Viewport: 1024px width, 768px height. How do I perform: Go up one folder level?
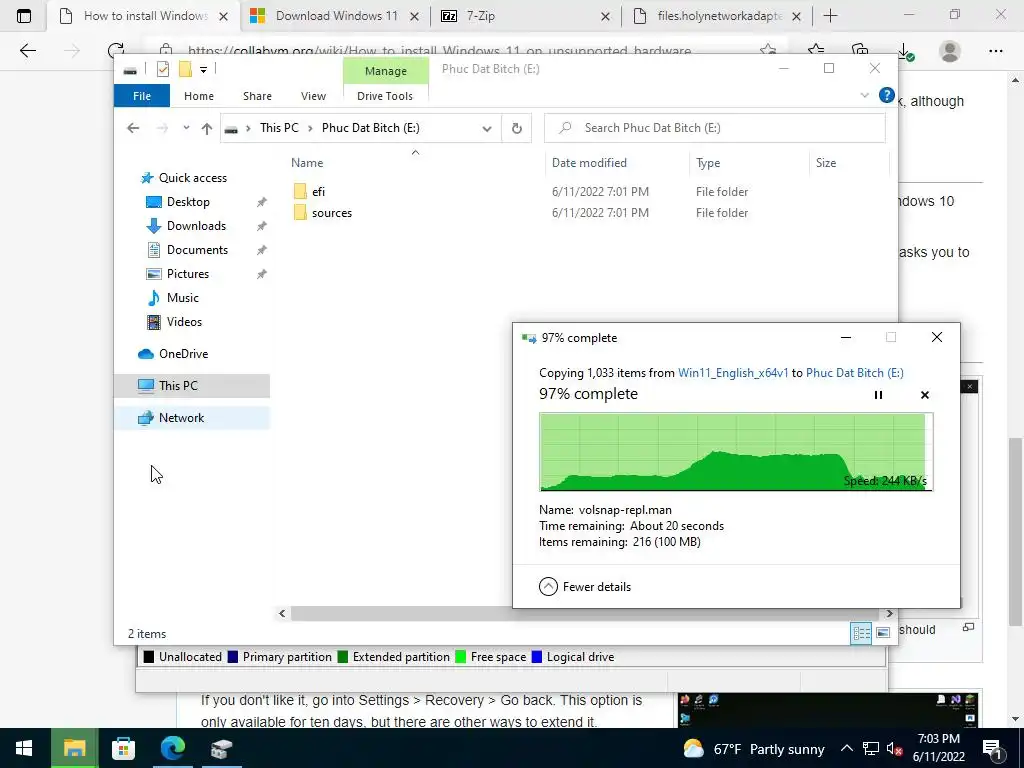click(206, 128)
